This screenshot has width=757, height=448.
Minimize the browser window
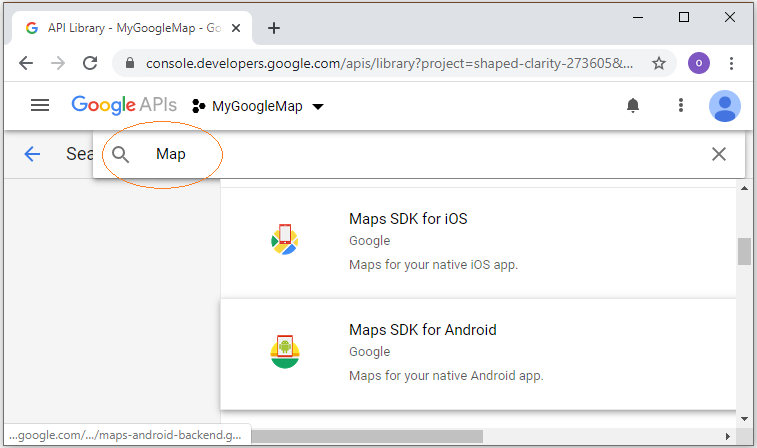[638, 17]
